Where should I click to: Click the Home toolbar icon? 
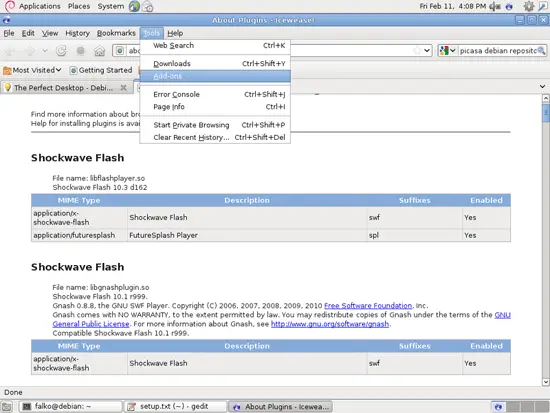(x=100, y=51)
